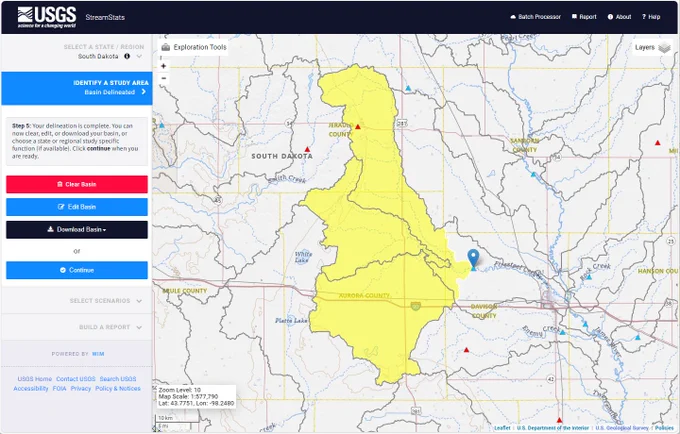
Task: Open the Layers control
Action: coord(653,47)
